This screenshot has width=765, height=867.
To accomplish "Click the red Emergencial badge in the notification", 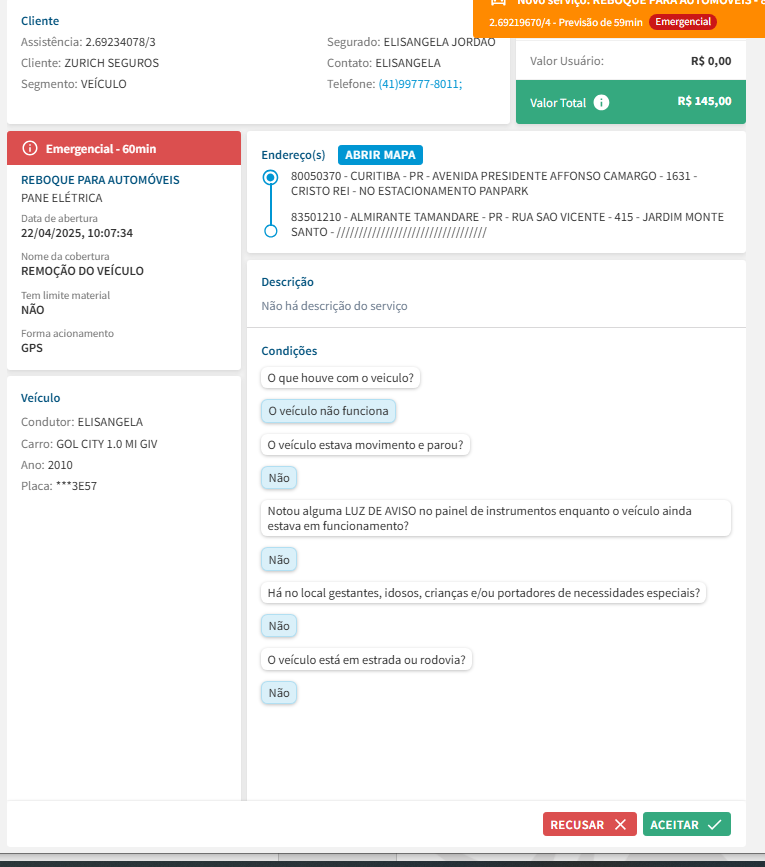I will [x=683, y=22].
